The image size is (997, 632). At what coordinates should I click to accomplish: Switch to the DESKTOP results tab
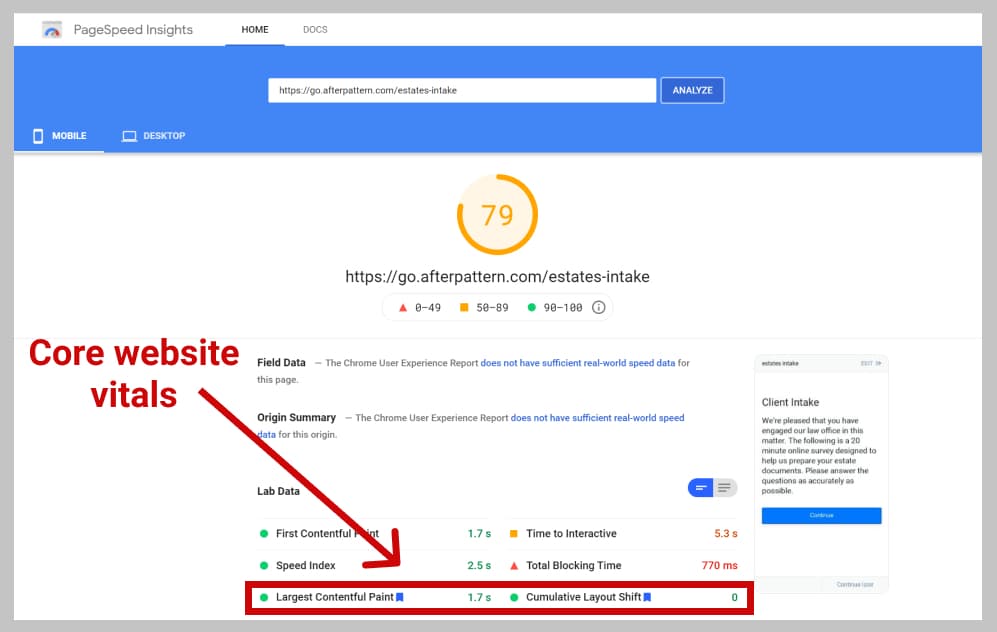pos(154,135)
